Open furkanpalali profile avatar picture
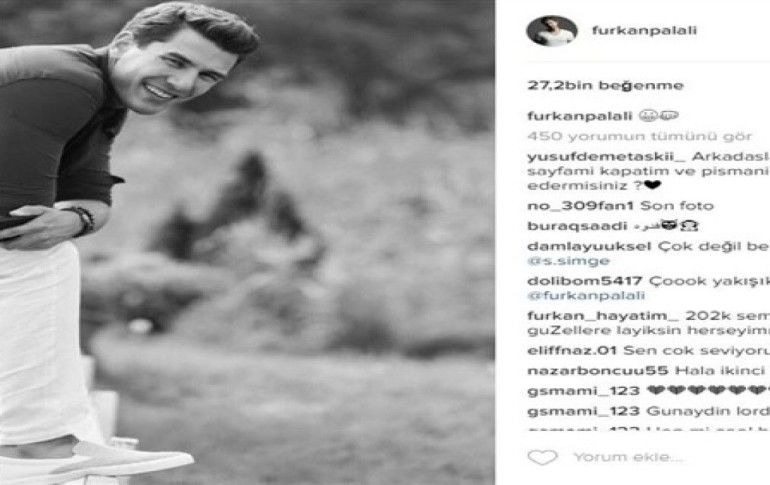 click(x=551, y=31)
